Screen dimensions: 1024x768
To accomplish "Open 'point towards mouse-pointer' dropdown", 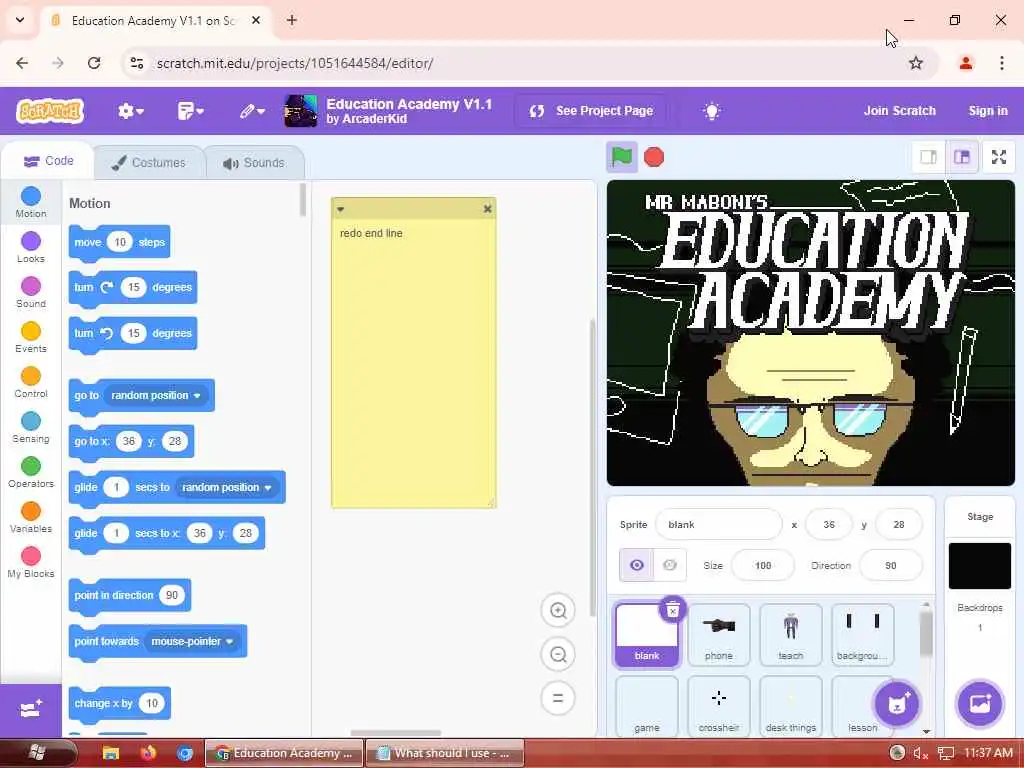I will [x=193, y=641].
